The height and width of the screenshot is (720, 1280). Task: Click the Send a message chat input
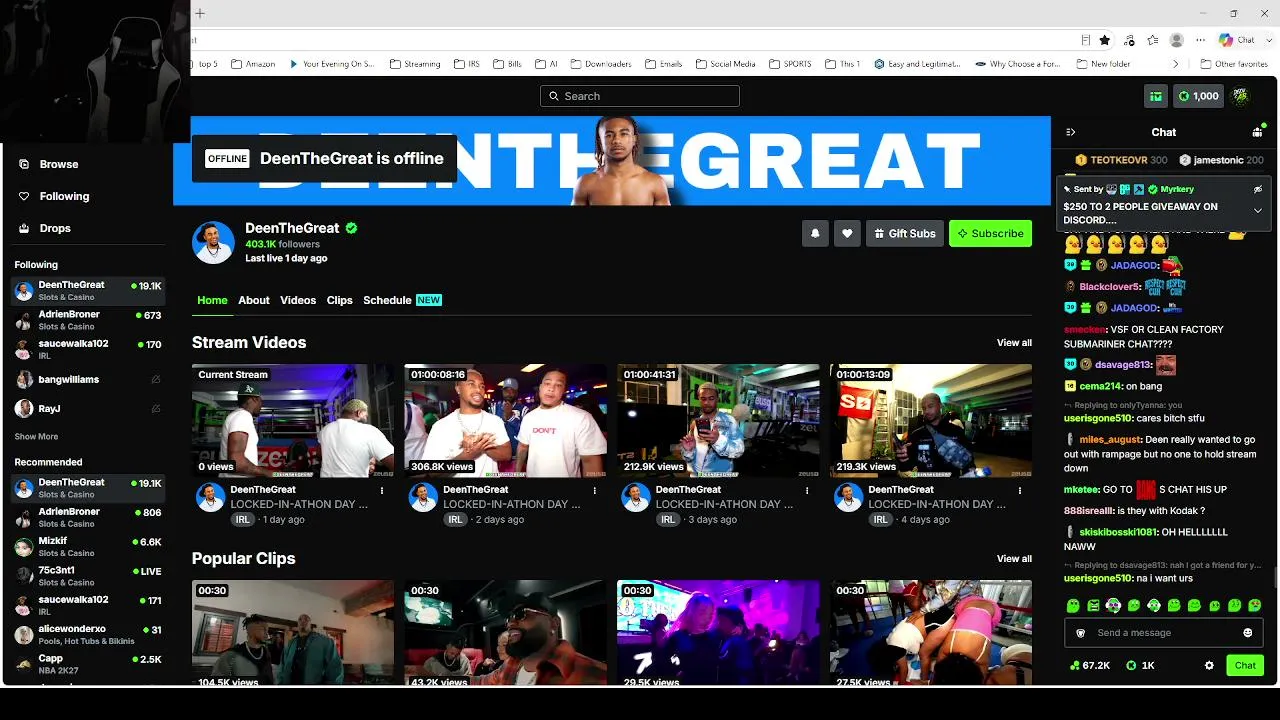(x=1163, y=633)
